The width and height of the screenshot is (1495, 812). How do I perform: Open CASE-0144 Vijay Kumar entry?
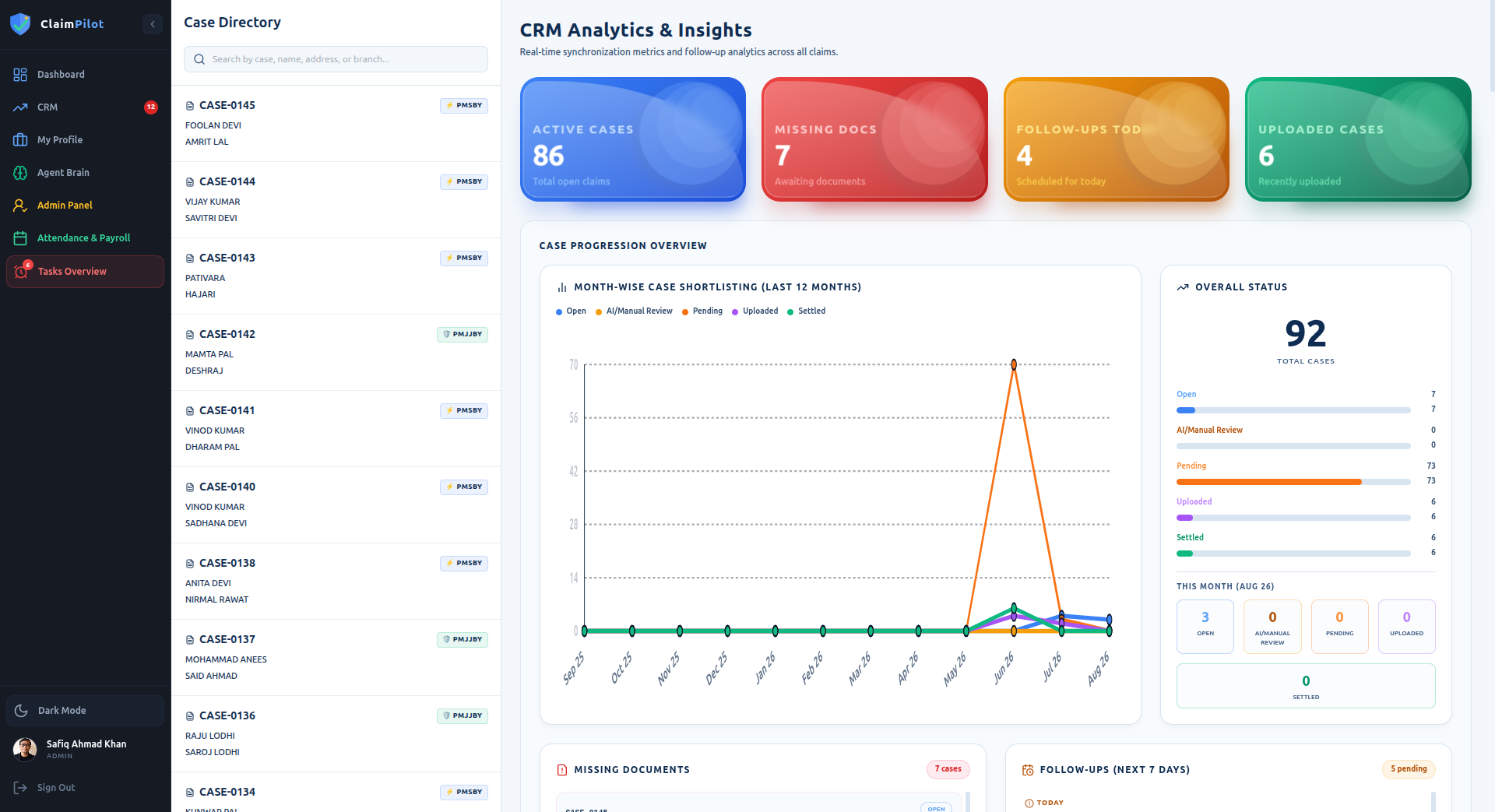336,200
